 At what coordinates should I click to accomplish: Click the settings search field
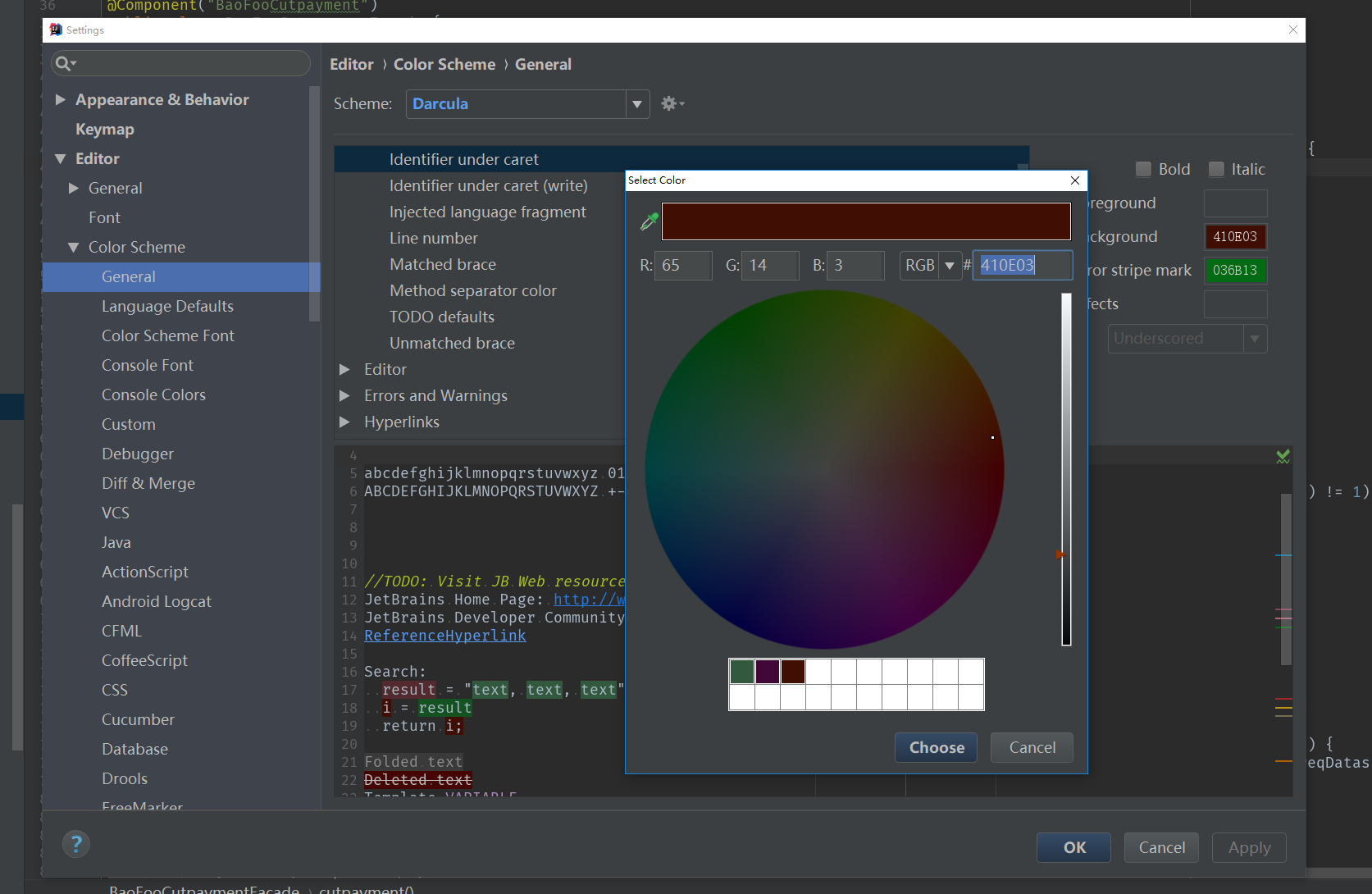pyautogui.click(x=180, y=63)
